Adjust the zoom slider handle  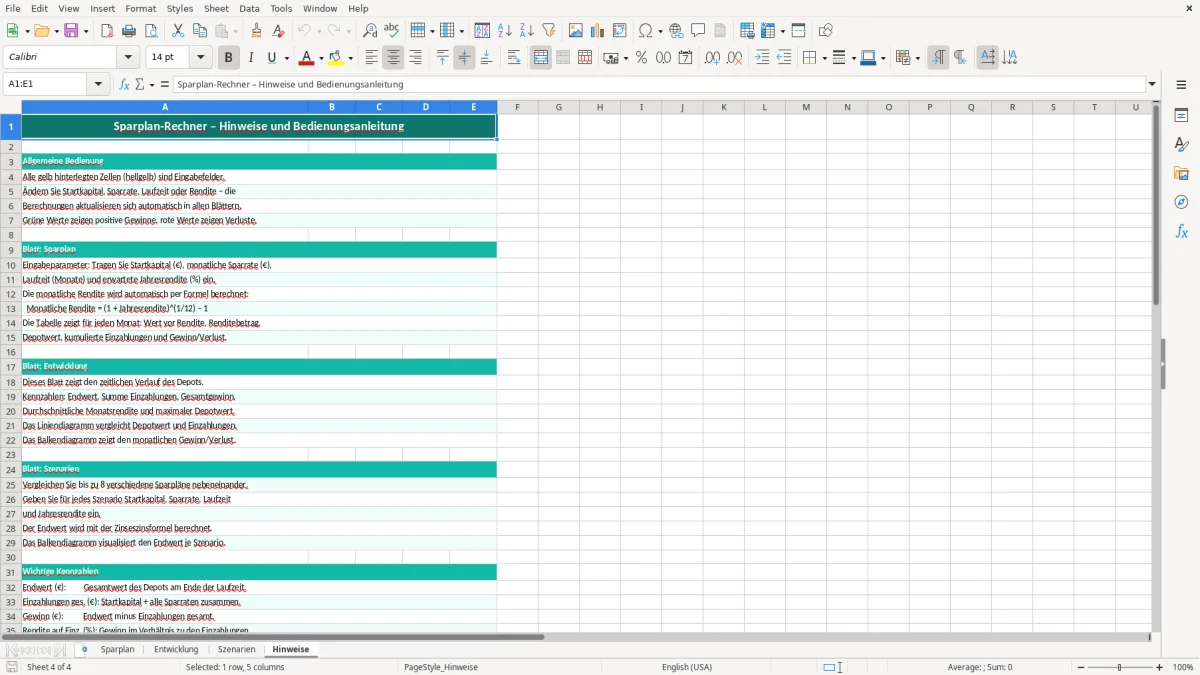(1120, 667)
